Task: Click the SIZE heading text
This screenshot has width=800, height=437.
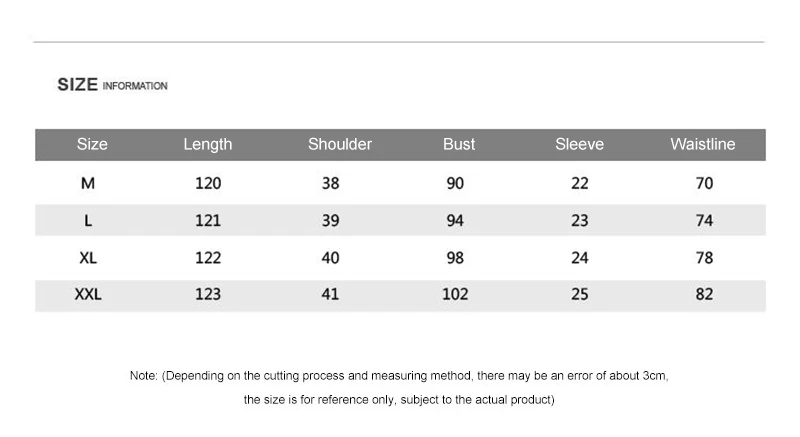Action: (78, 85)
